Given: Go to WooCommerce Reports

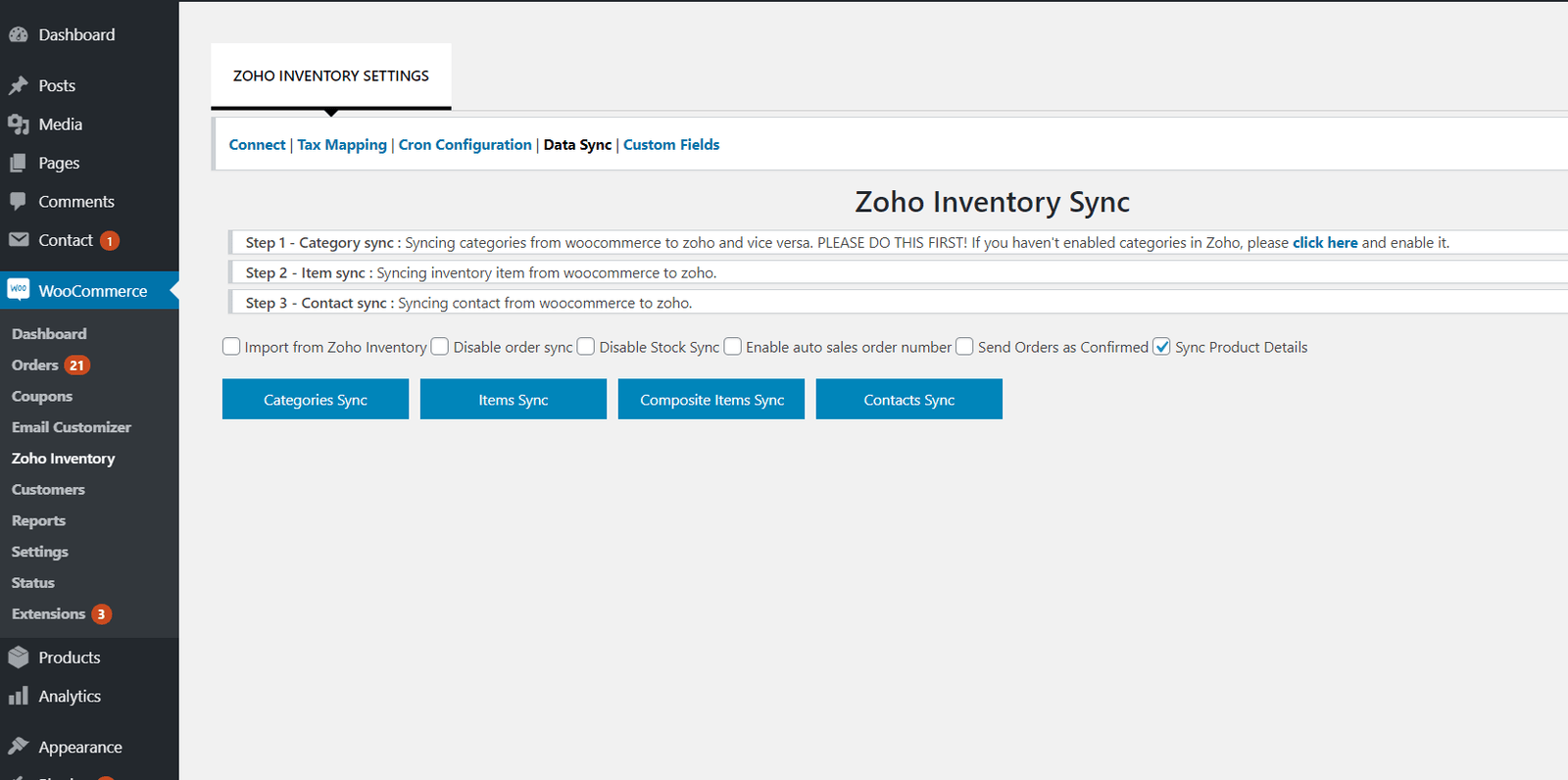Looking at the screenshot, I should 38,521.
